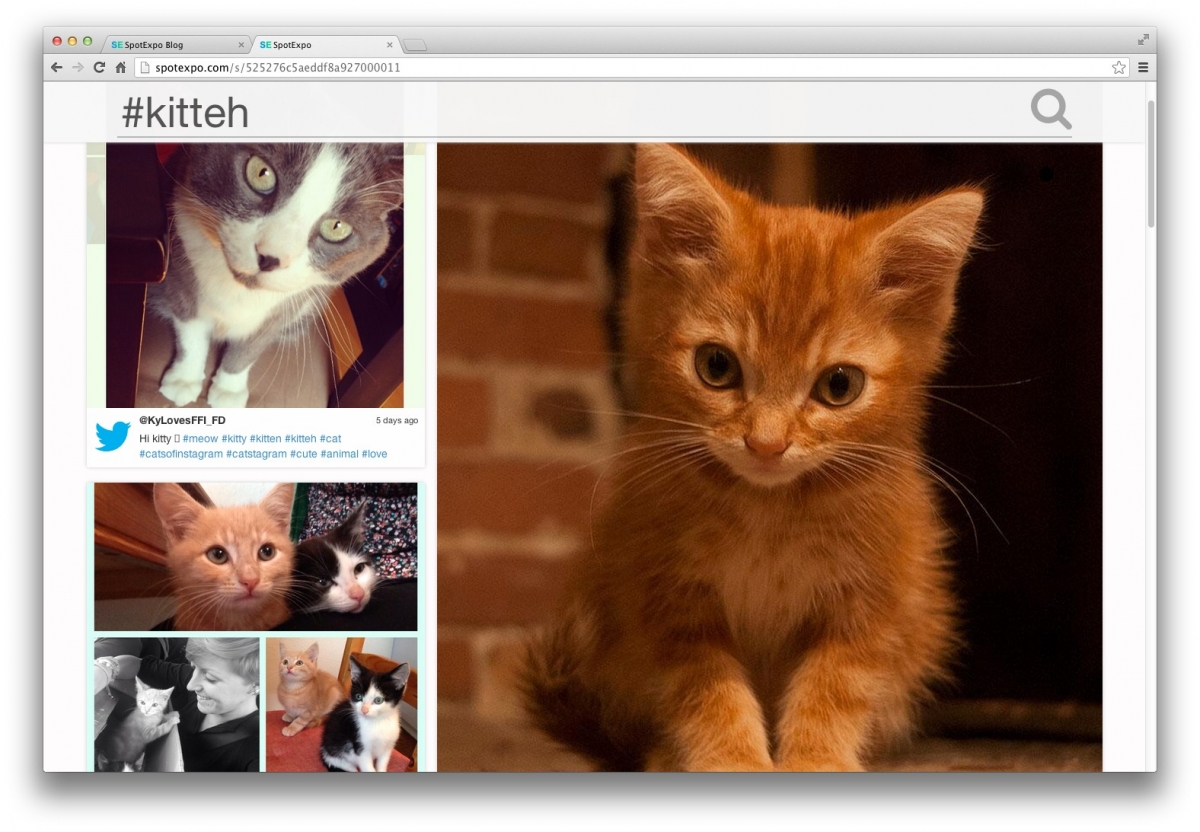
Task: Reload the page with the refresh icon
Action: point(99,67)
